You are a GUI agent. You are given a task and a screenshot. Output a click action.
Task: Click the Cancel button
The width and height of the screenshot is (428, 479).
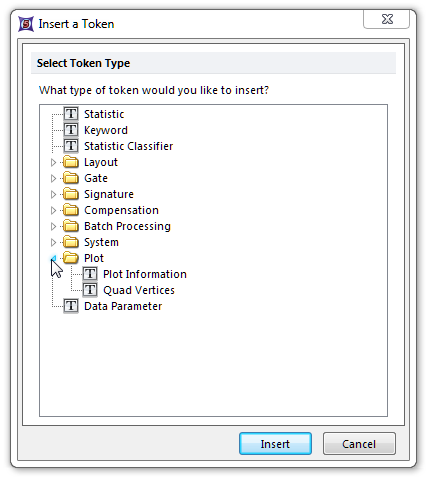coord(359,444)
